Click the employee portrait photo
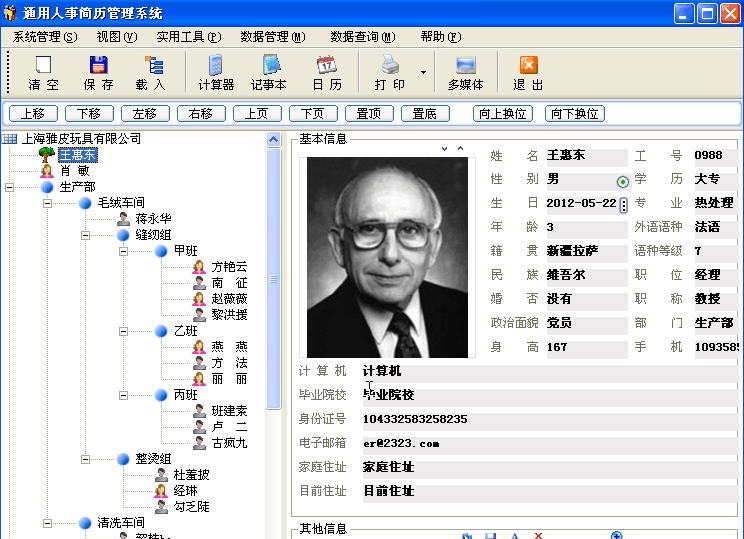Screen dimensions: 744x539 (387, 257)
